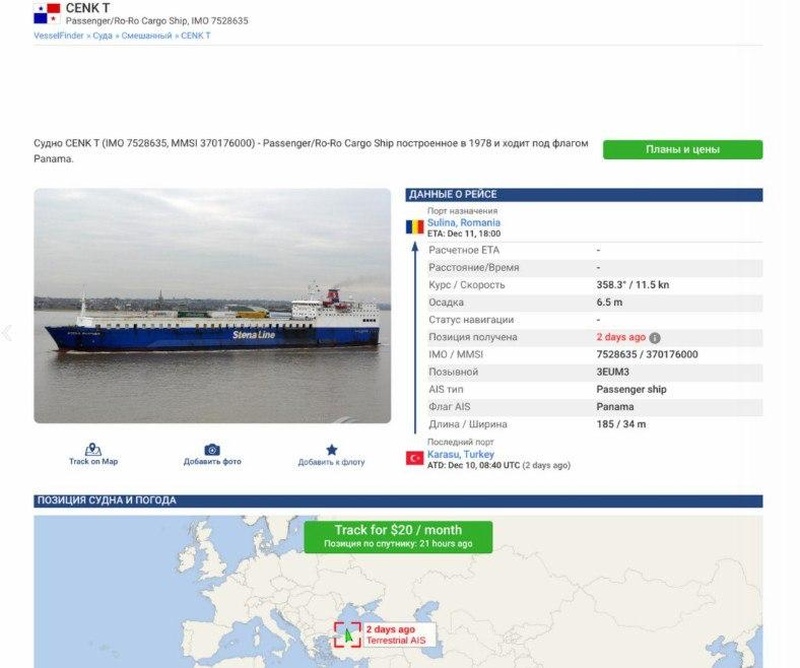Click the left arrow beside ship photo
Screen dimensions: 800x668
7,333
